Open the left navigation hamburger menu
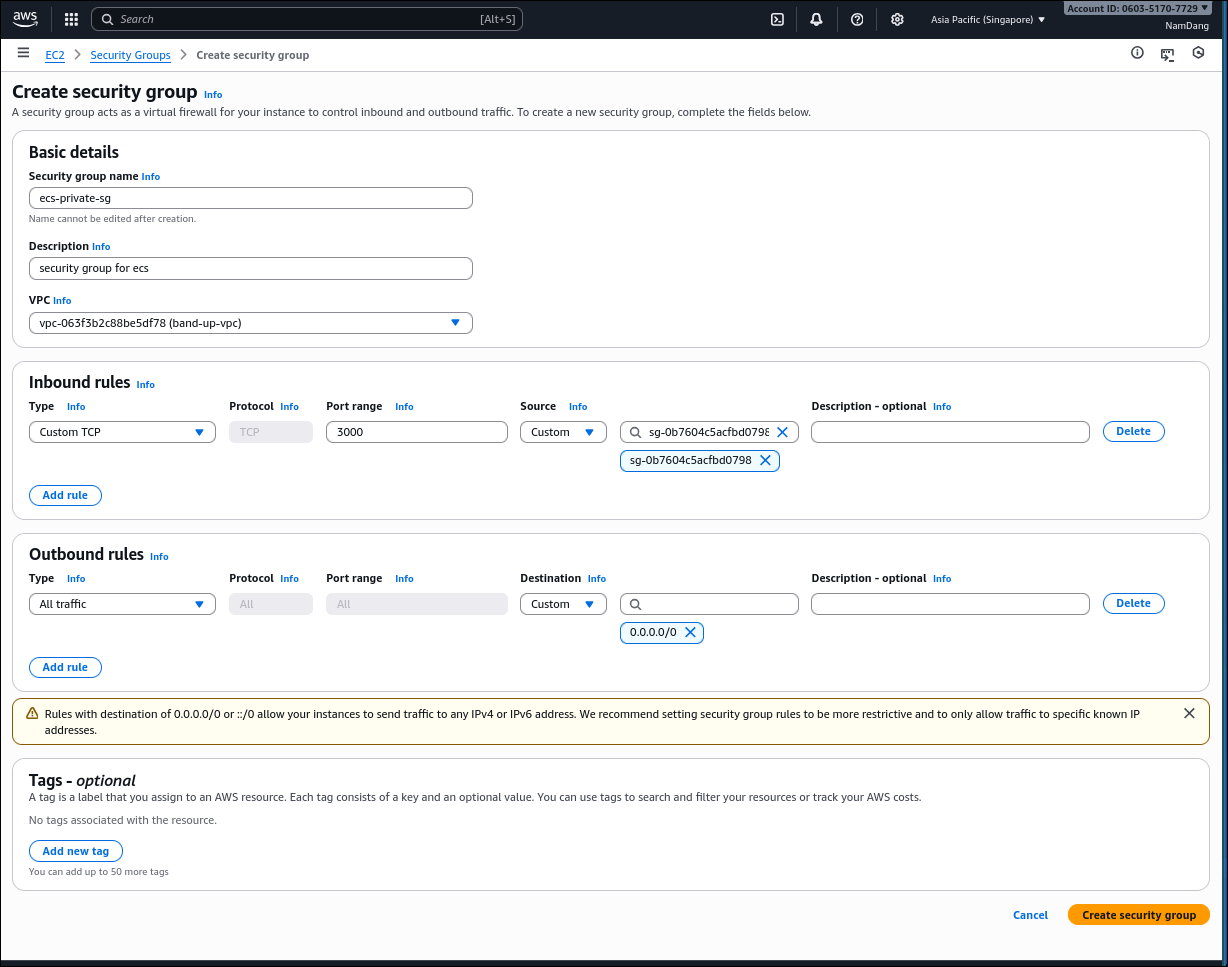 [x=23, y=53]
